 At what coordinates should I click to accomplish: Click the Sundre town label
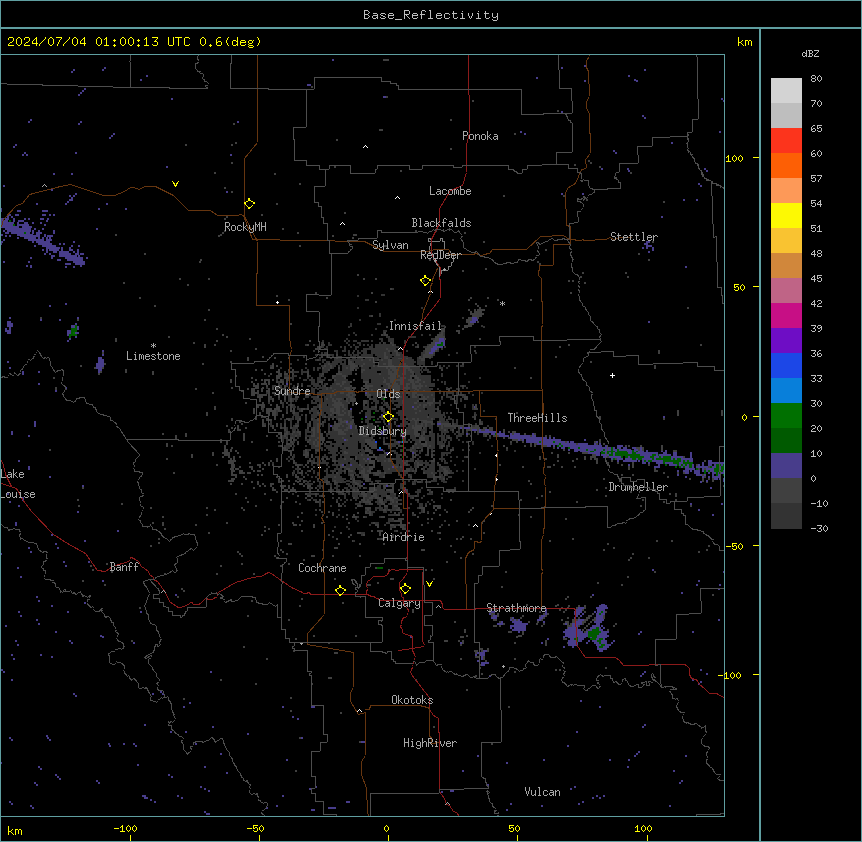[292, 391]
